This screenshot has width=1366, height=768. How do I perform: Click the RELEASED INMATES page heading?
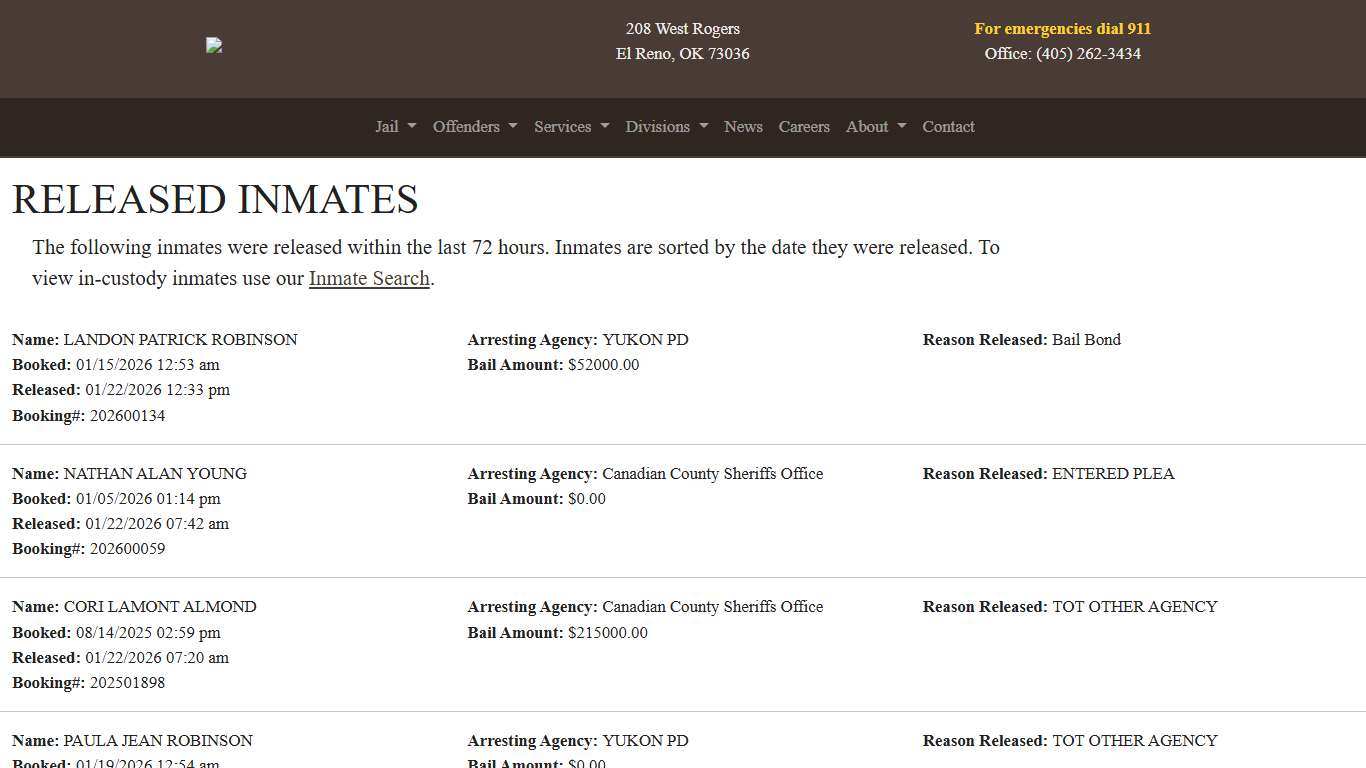pyautogui.click(x=214, y=199)
